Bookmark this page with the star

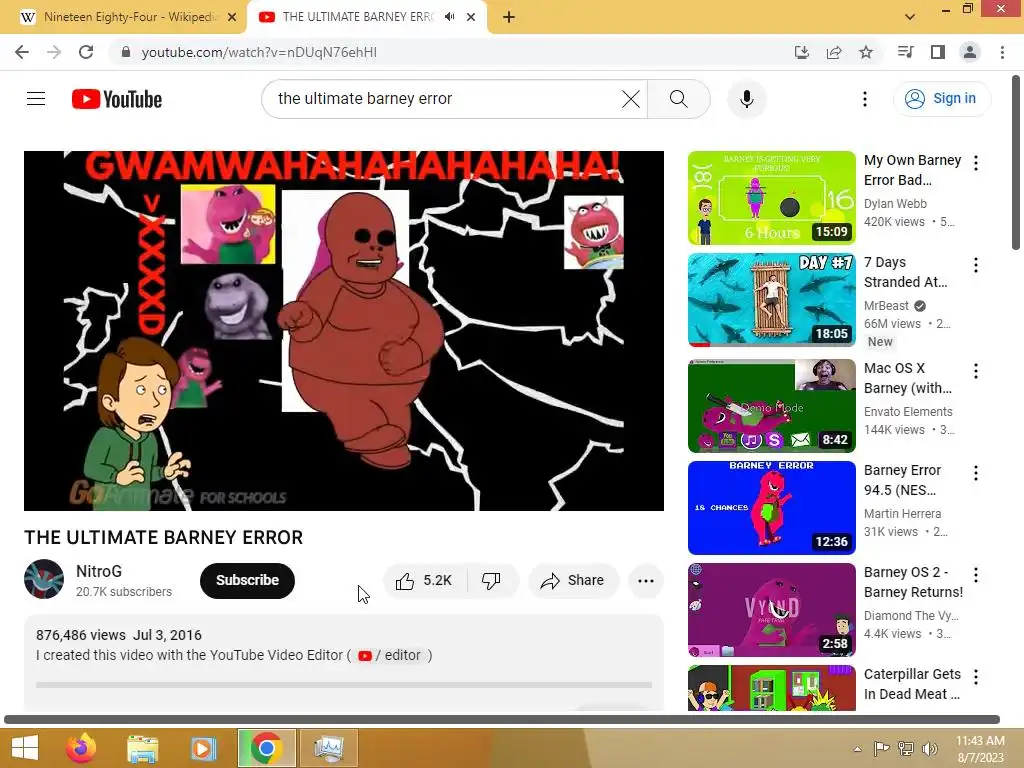point(866,52)
